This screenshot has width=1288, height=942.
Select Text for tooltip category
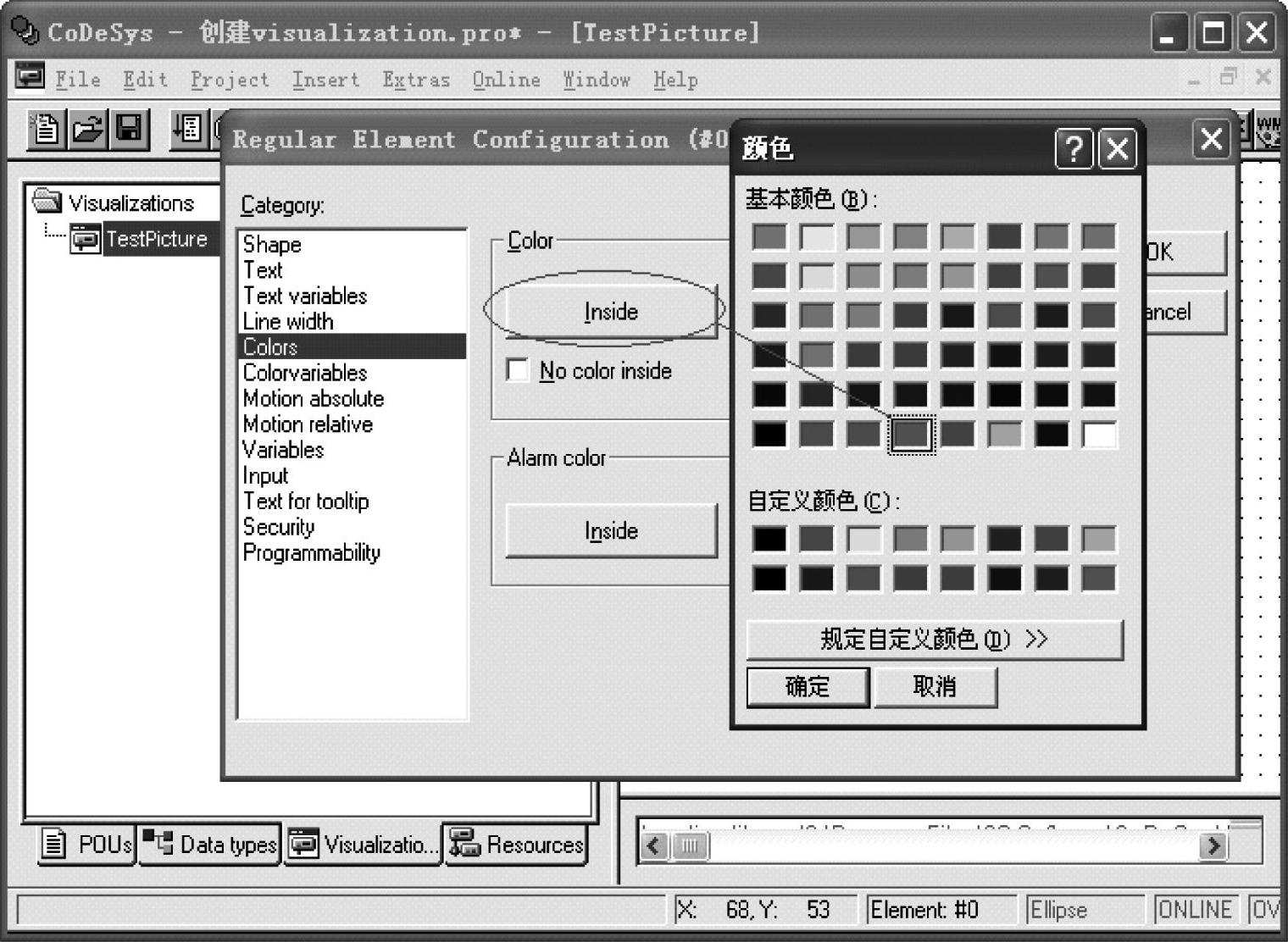(x=352, y=501)
